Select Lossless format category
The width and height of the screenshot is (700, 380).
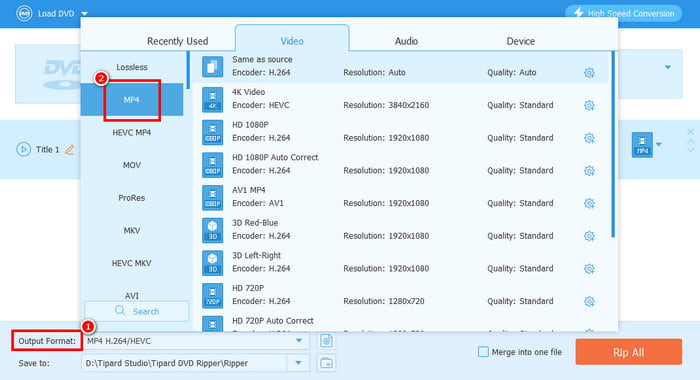pyautogui.click(x=132, y=67)
